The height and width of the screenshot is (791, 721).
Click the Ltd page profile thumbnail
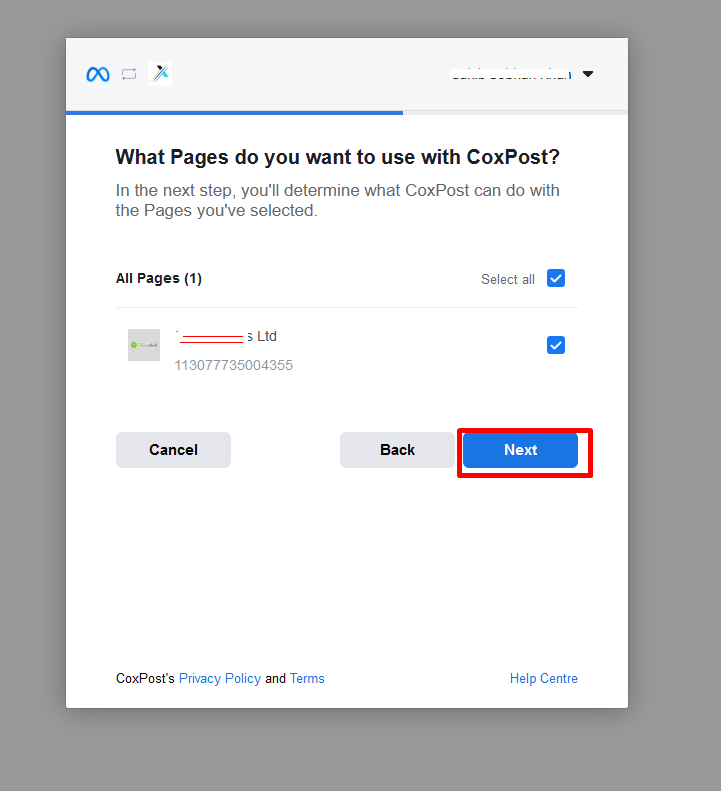(x=144, y=345)
